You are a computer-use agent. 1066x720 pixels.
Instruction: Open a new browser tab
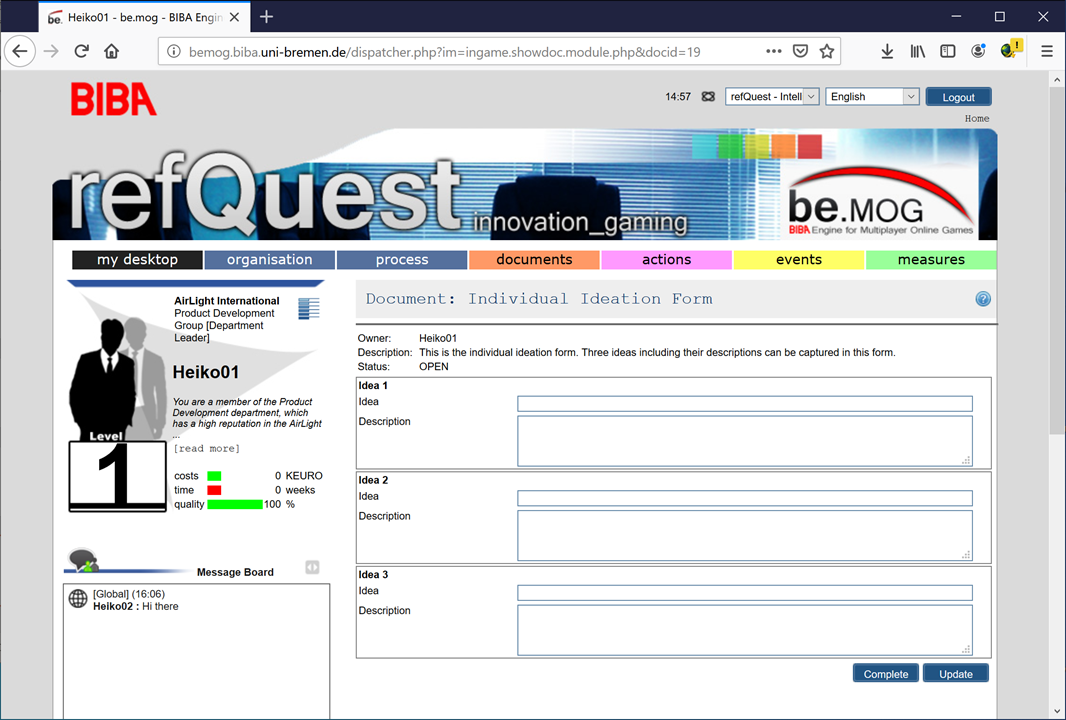click(266, 17)
